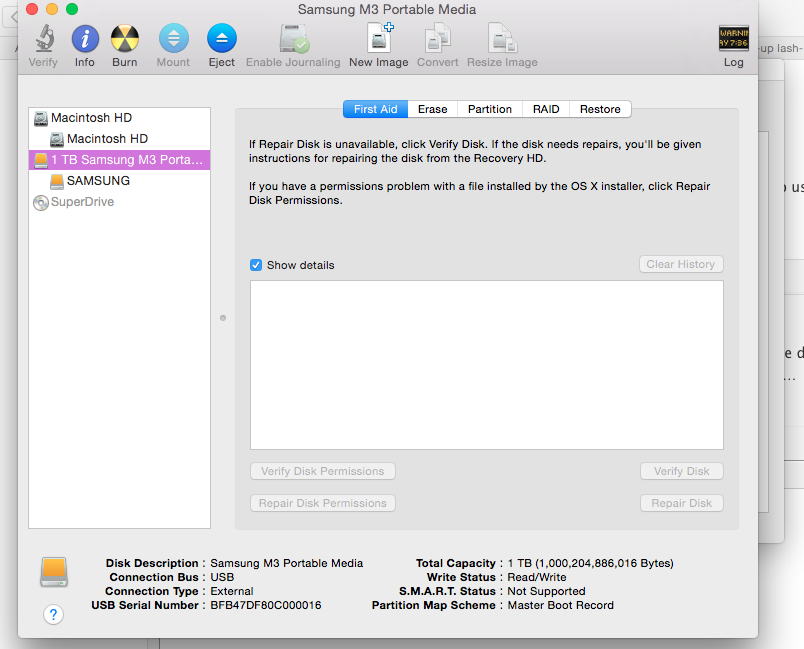
Task: Open the Partition tab
Action: click(x=490, y=109)
